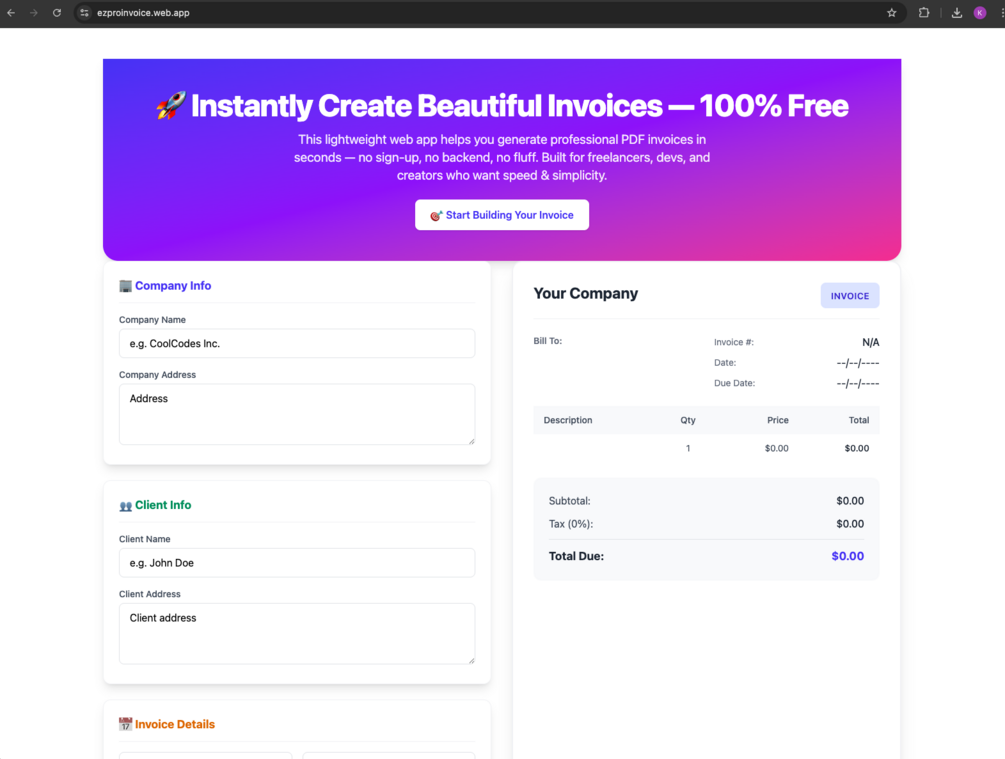Click the Invoice Details section heading
This screenshot has width=1005, height=759.
[174, 724]
